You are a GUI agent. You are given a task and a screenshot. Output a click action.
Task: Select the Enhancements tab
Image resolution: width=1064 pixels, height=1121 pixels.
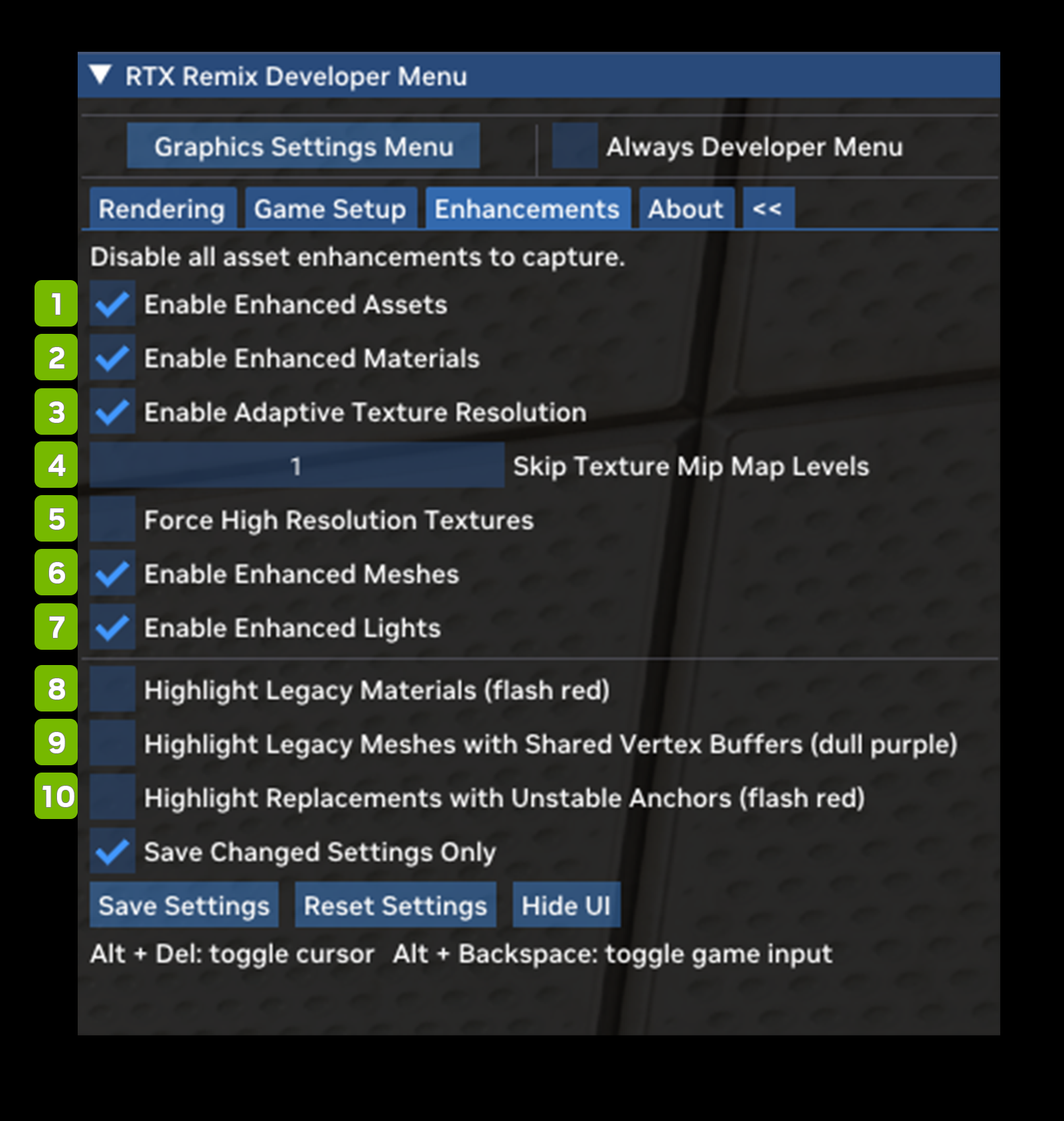coord(527,209)
